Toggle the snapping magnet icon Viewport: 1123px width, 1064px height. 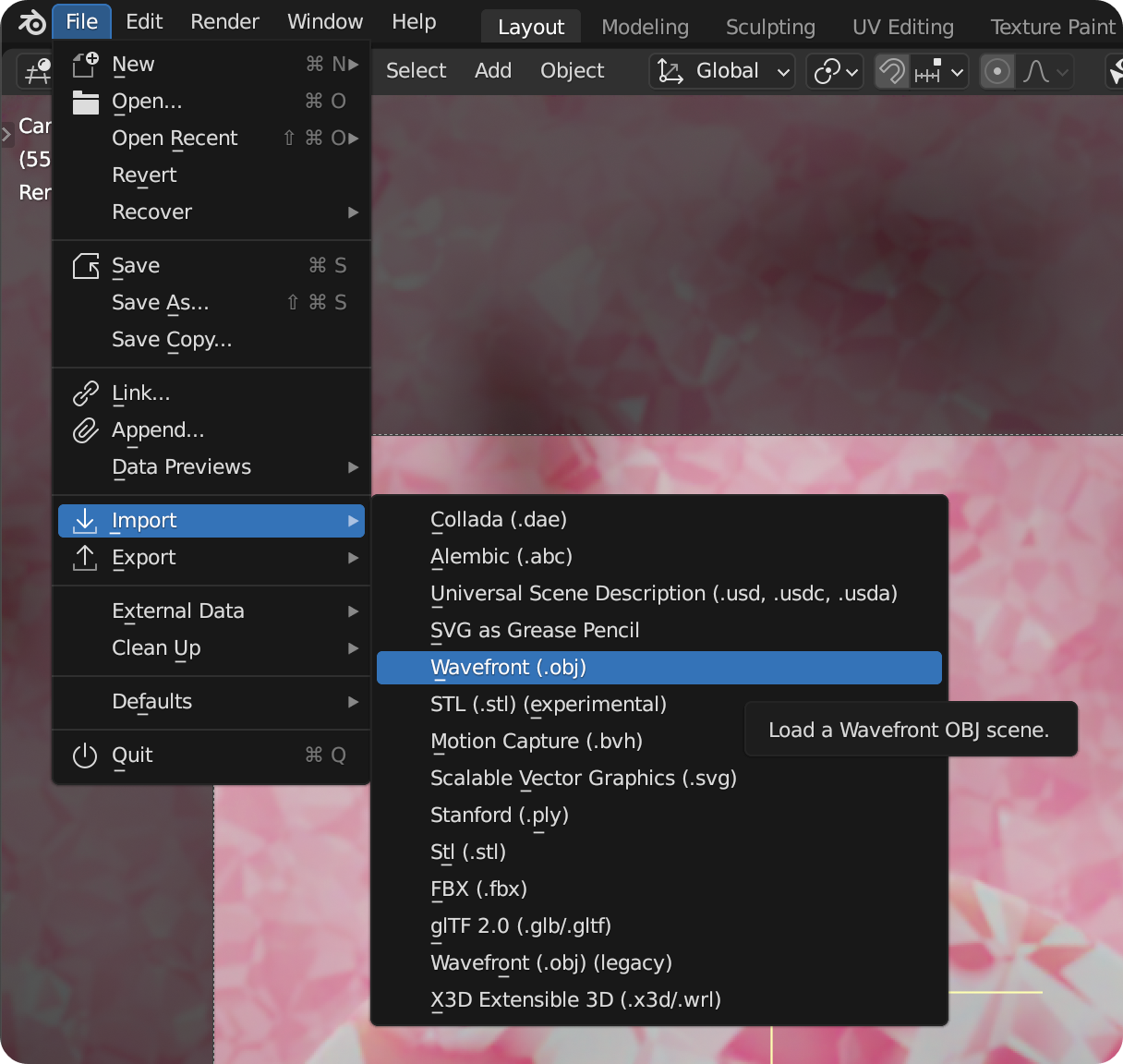coord(892,71)
